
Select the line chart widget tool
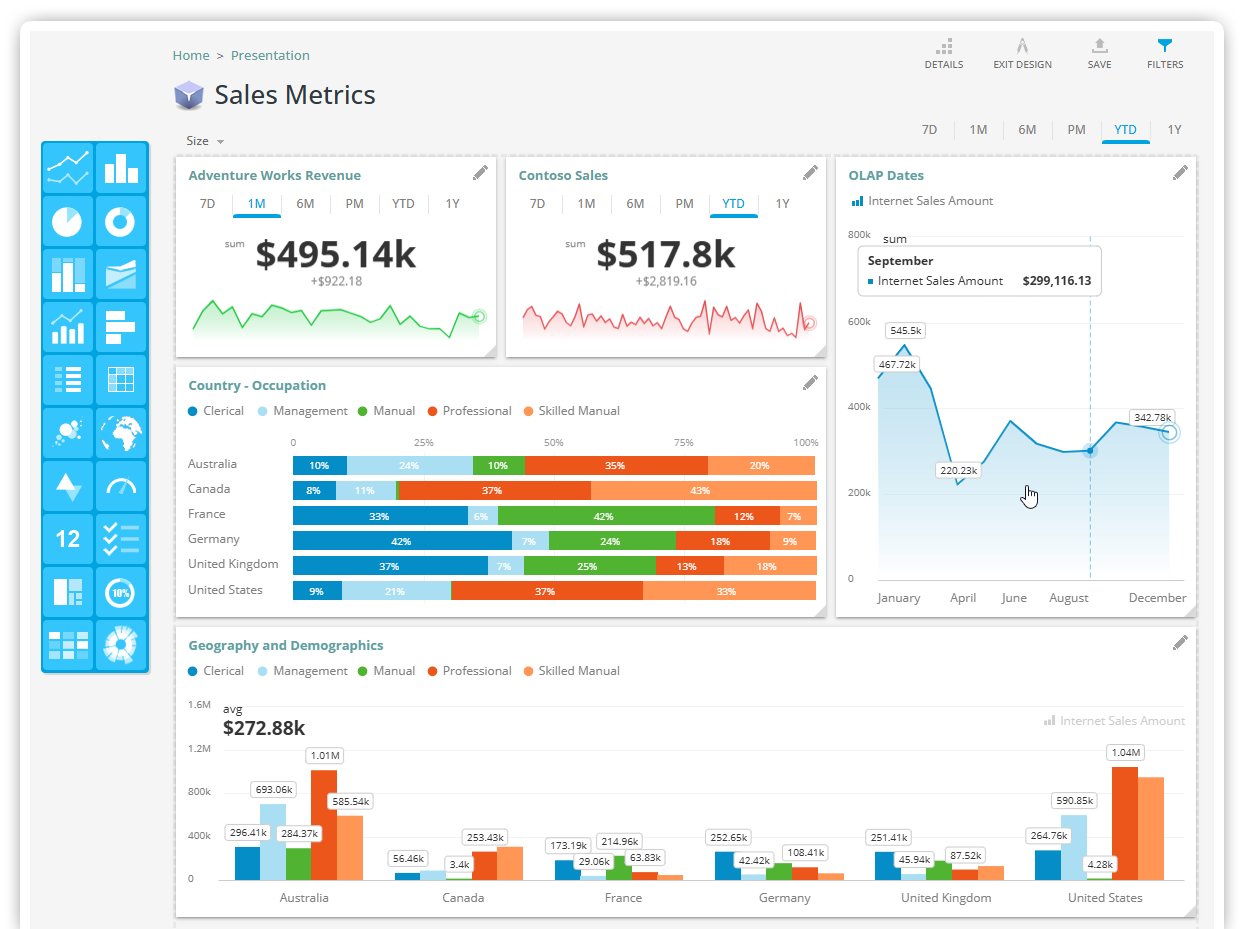(67, 168)
